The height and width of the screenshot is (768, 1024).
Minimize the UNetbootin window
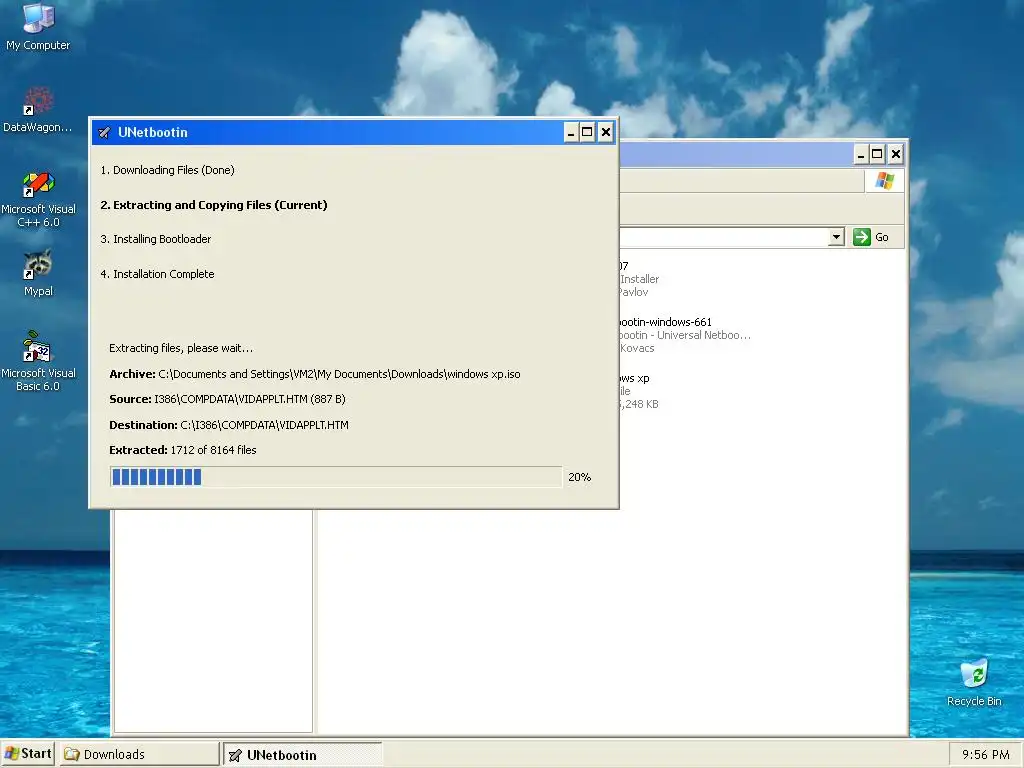(x=571, y=133)
